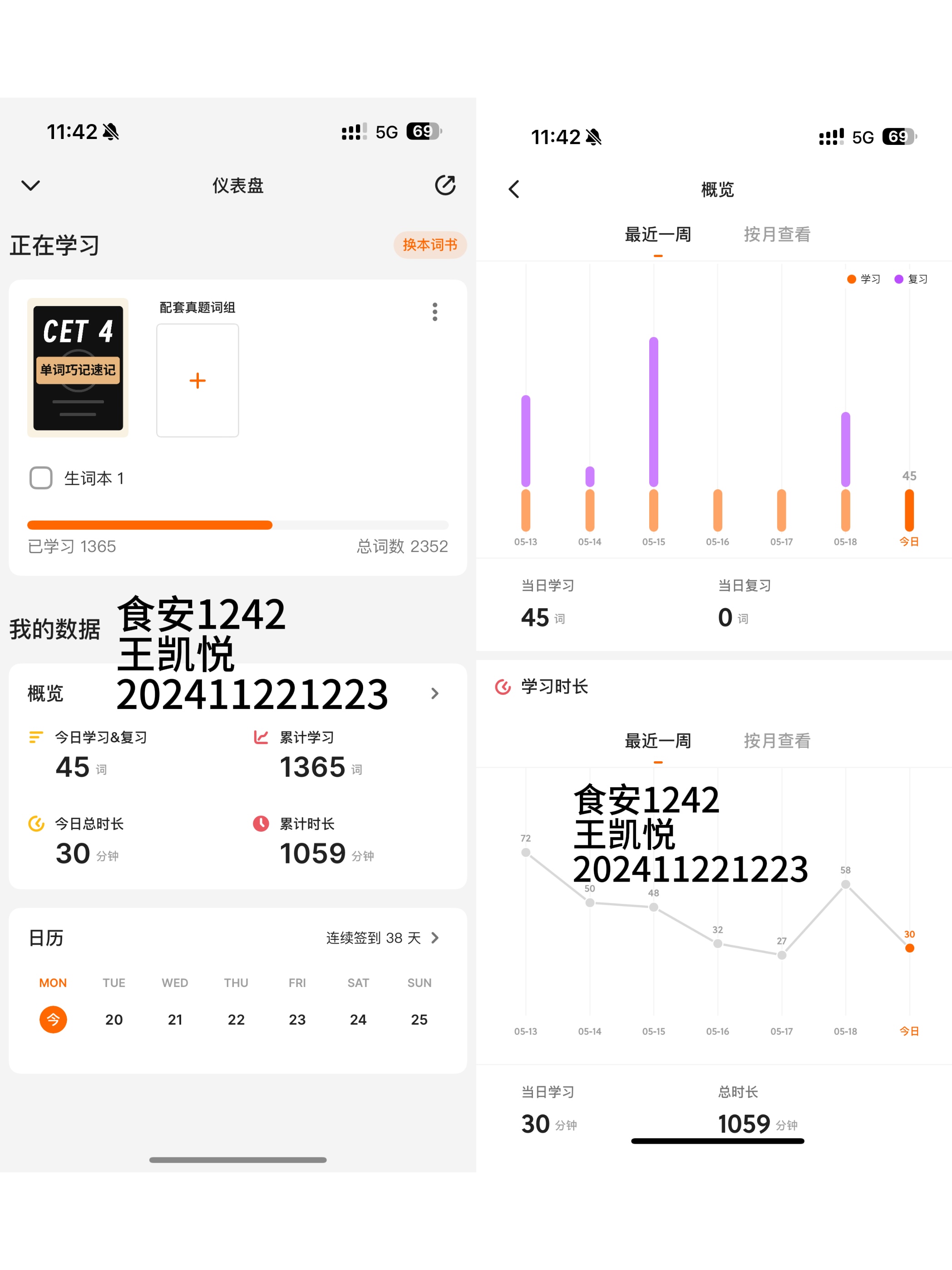The image size is (952, 1270).
Task: Select today's orange 今 calendar marker
Action: click(53, 1019)
